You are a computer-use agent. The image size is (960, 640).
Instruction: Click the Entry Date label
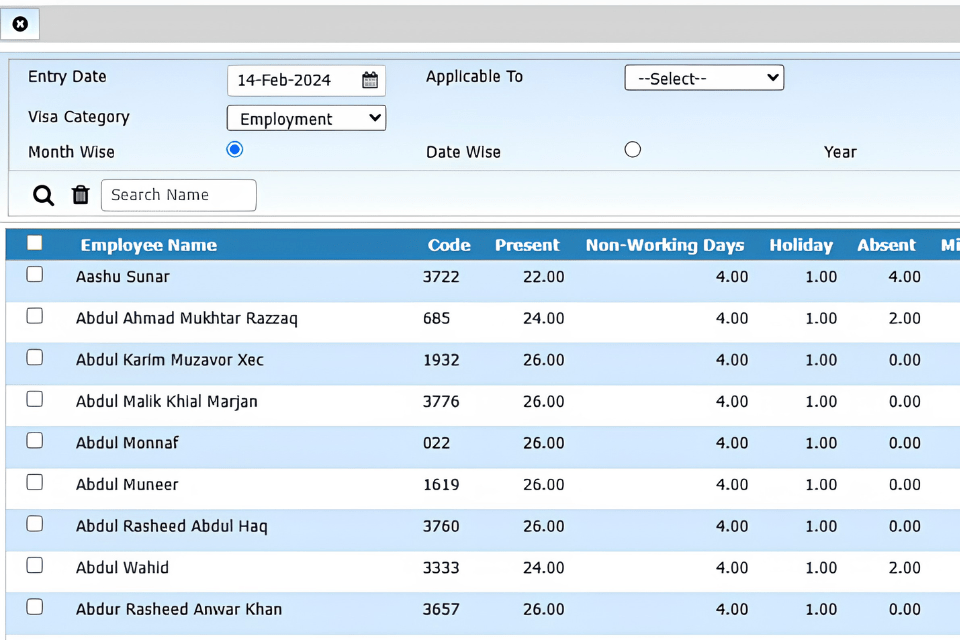[x=67, y=77]
